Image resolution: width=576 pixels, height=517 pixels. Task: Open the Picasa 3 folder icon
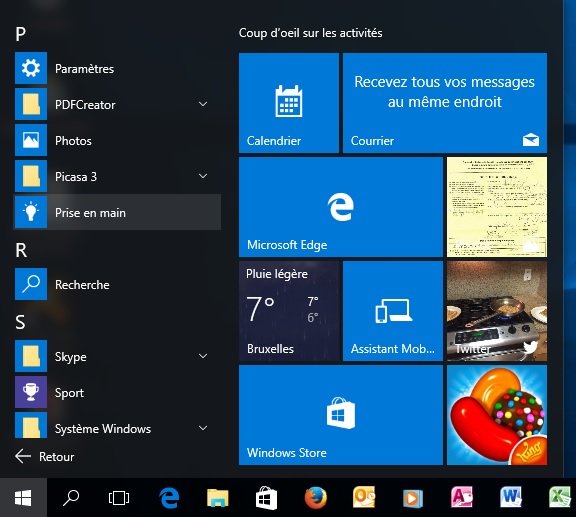pyautogui.click(x=31, y=176)
